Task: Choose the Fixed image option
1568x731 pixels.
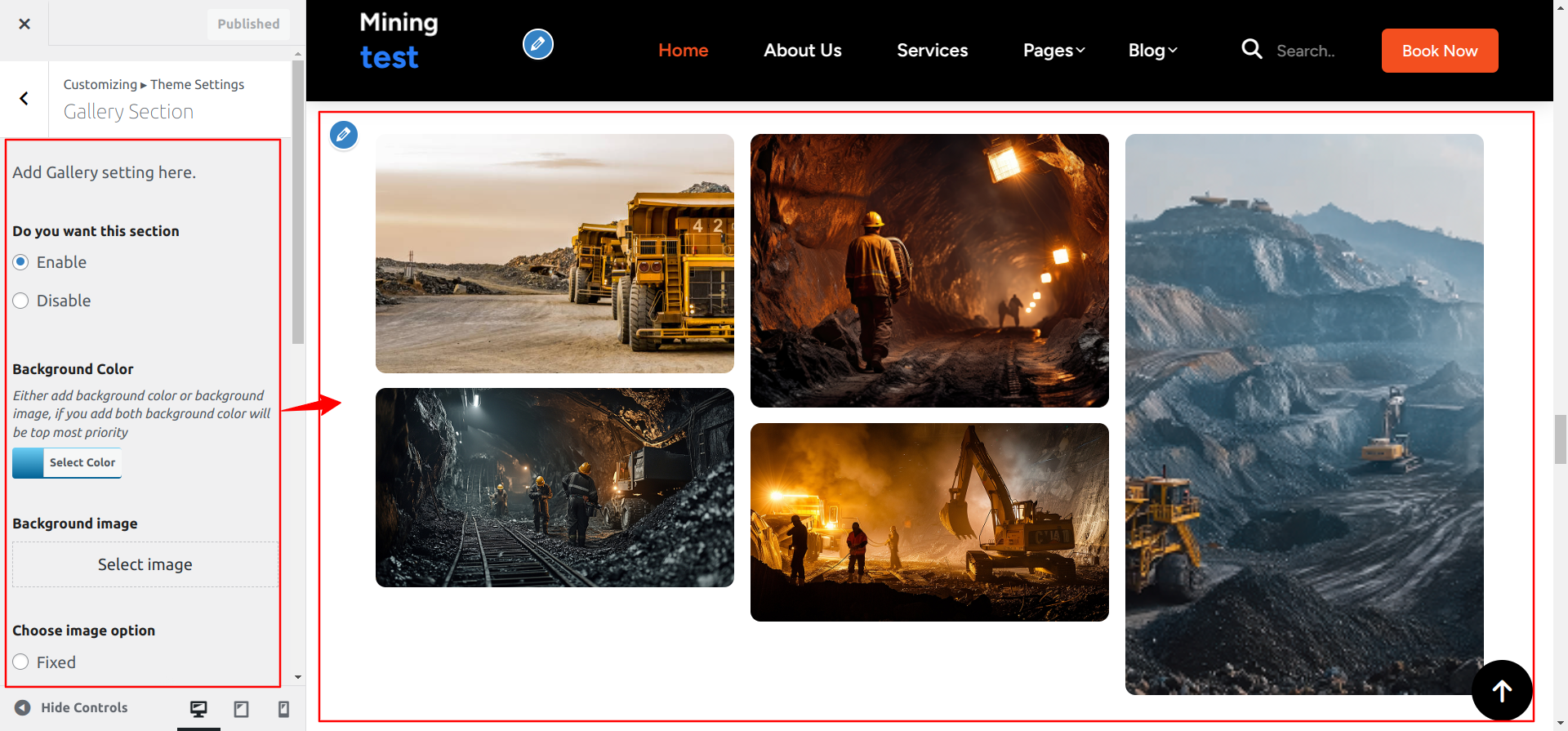Action: click(x=21, y=662)
